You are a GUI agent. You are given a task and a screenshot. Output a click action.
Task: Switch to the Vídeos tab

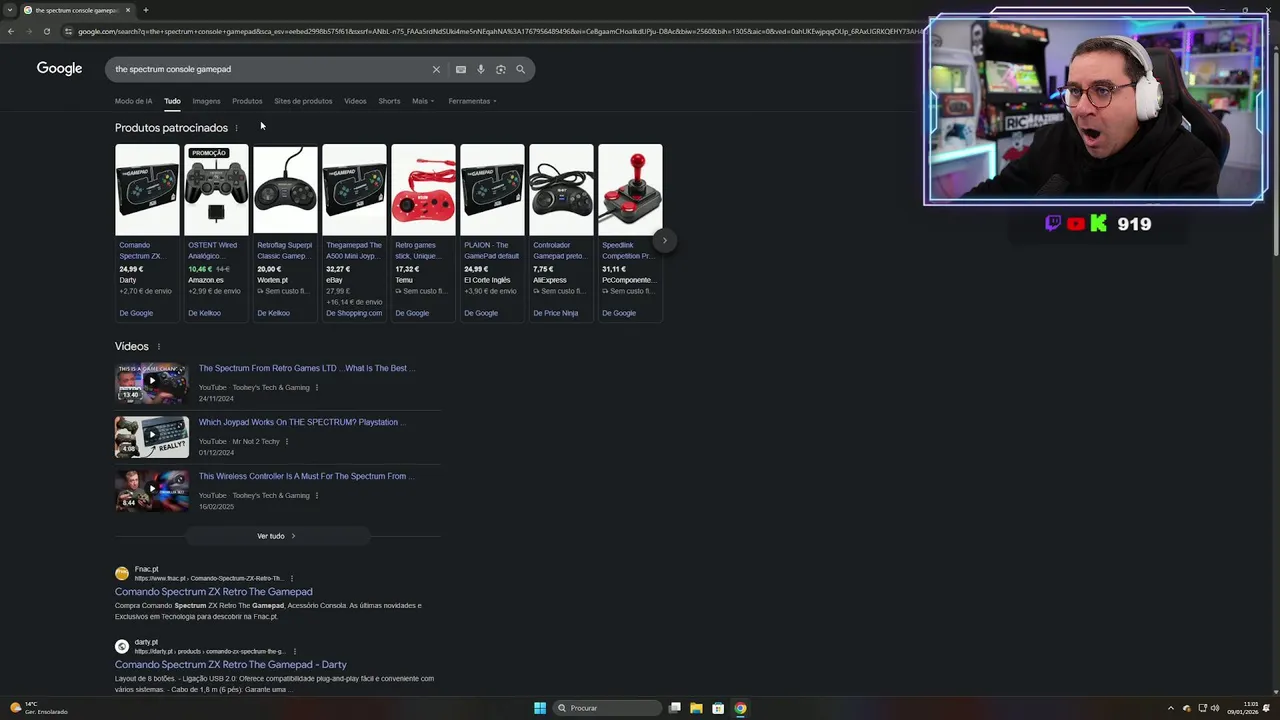click(355, 101)
